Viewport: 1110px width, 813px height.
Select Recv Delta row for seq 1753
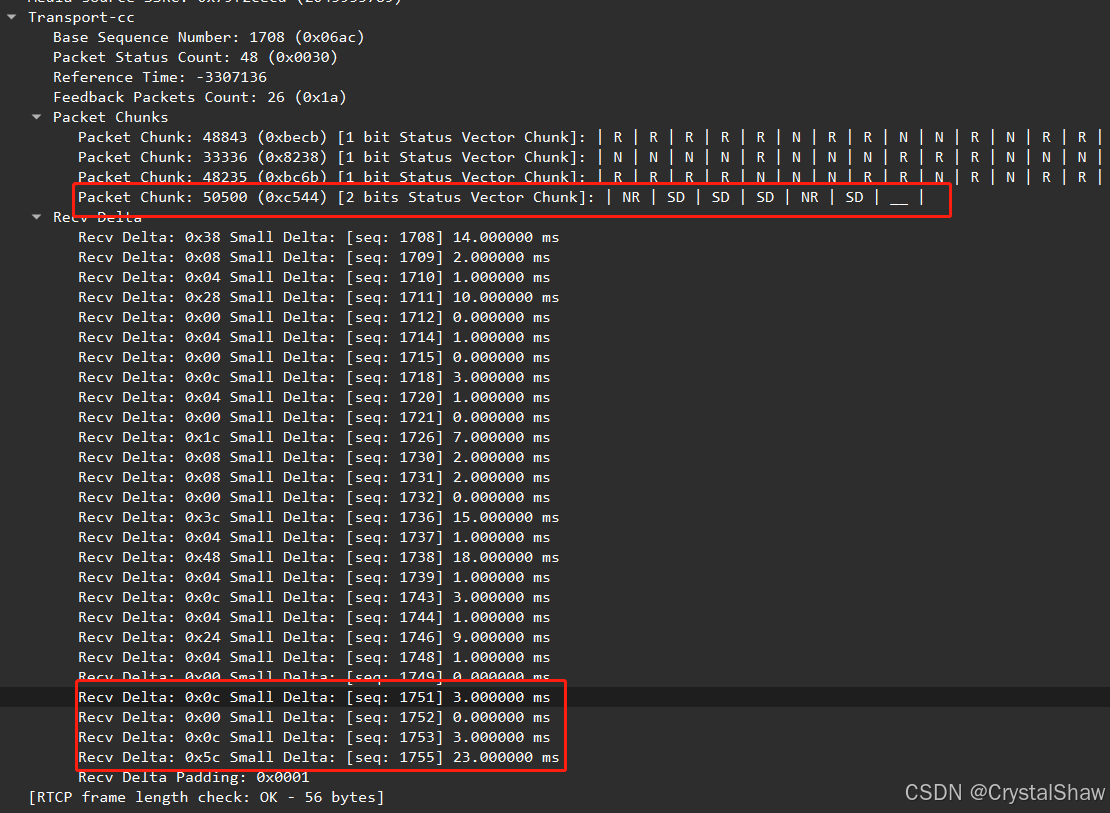pos(314,737)
